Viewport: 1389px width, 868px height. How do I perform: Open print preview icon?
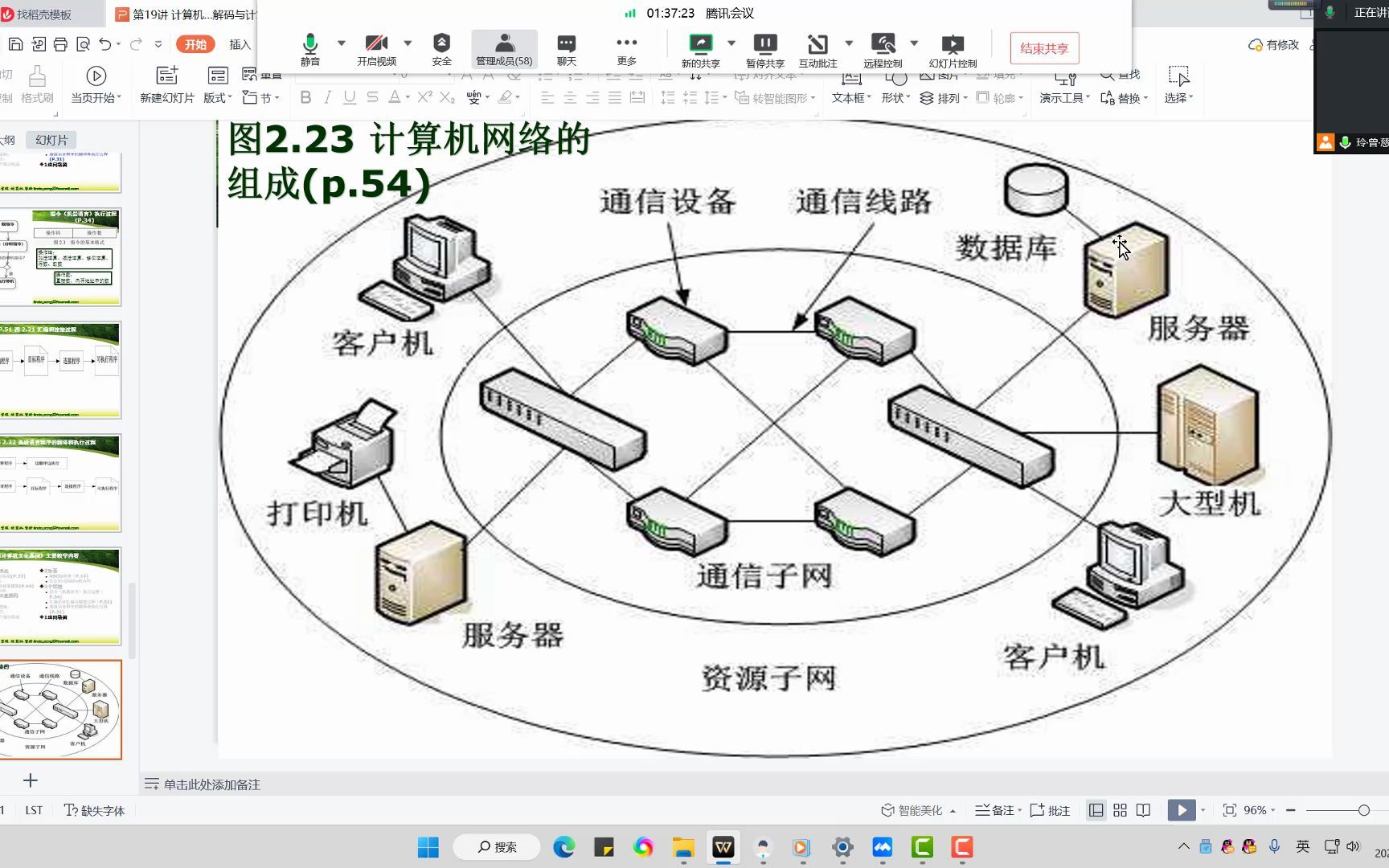click(83, 44)
